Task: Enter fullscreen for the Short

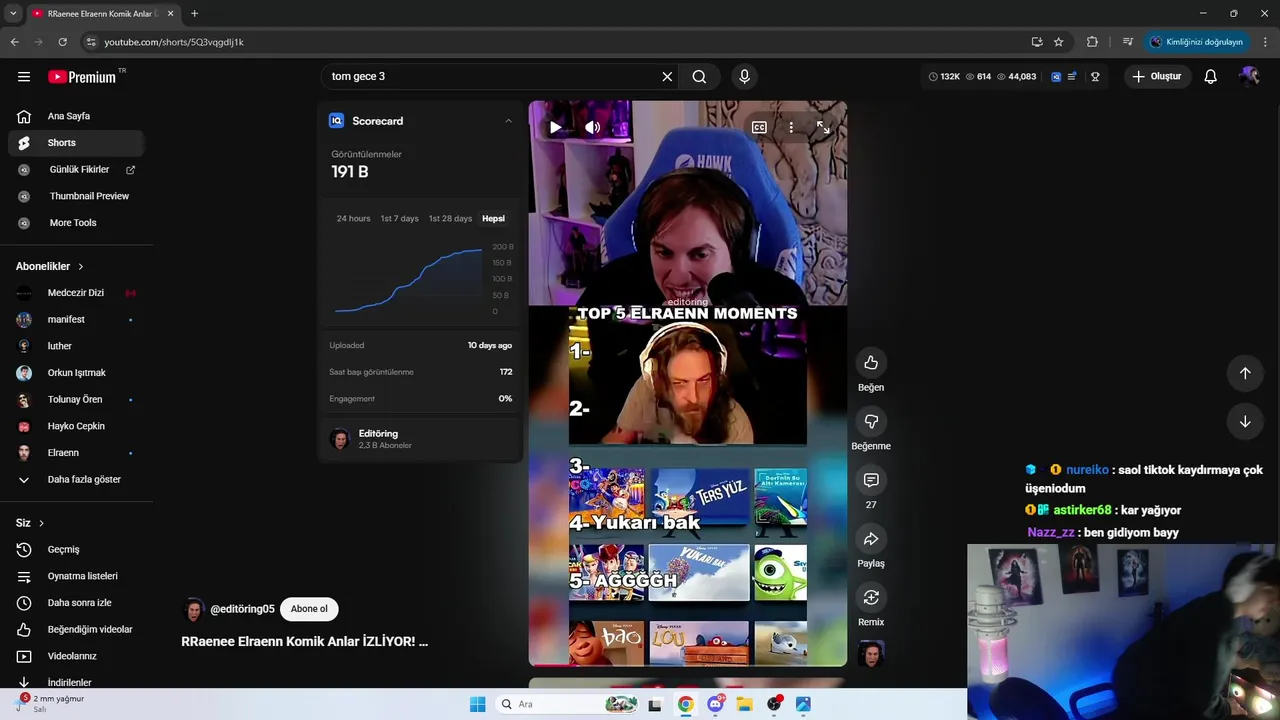Action: coord(823,127)
